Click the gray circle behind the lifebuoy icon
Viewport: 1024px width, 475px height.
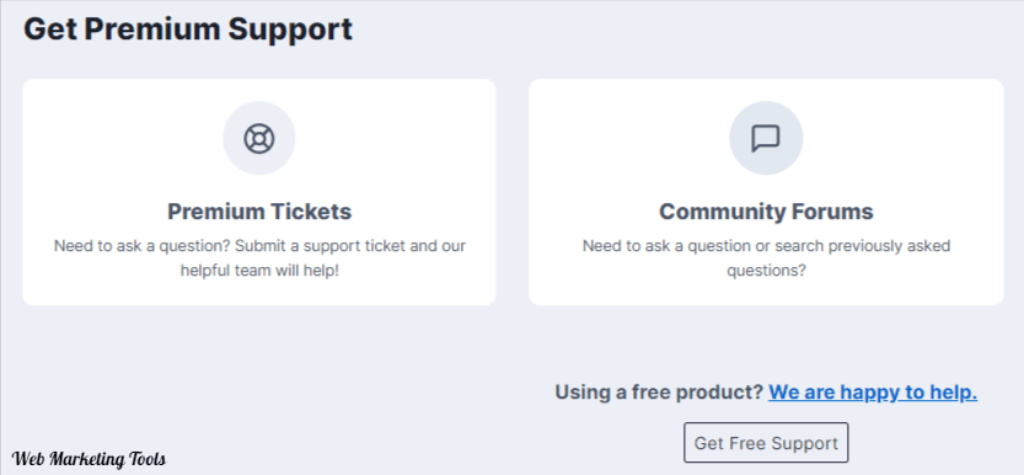[259, 139]
